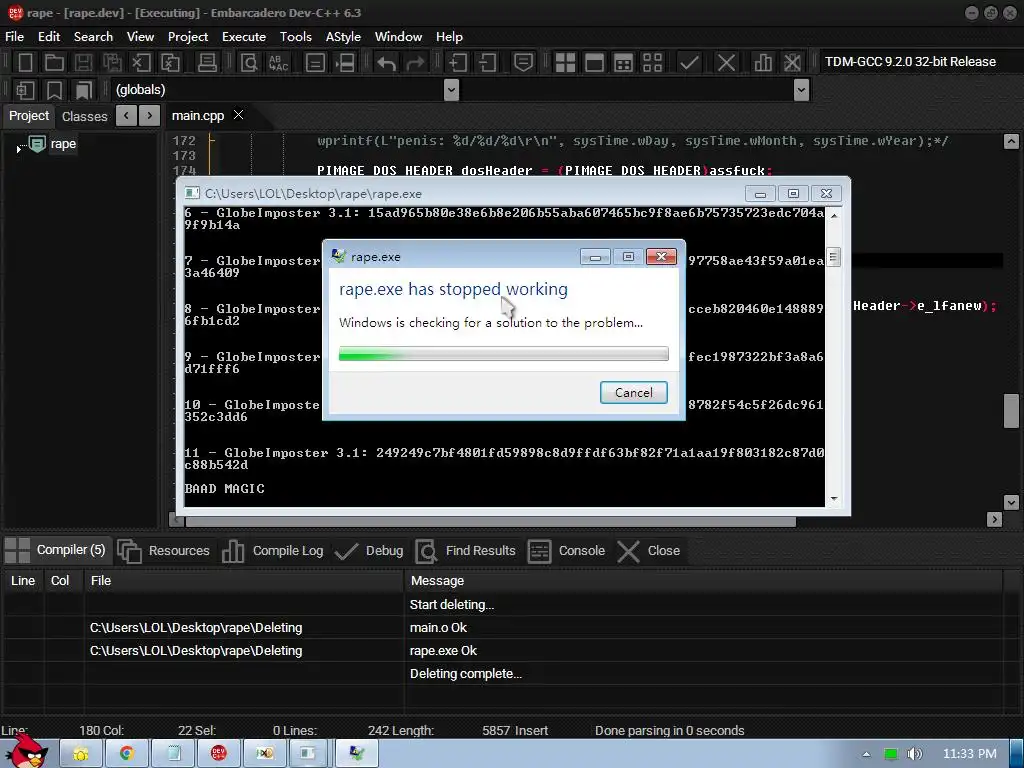This screenshot has width=1024, height=768.
Task: Open the Compiler (5) bottom tab
Action: [55, 551]
